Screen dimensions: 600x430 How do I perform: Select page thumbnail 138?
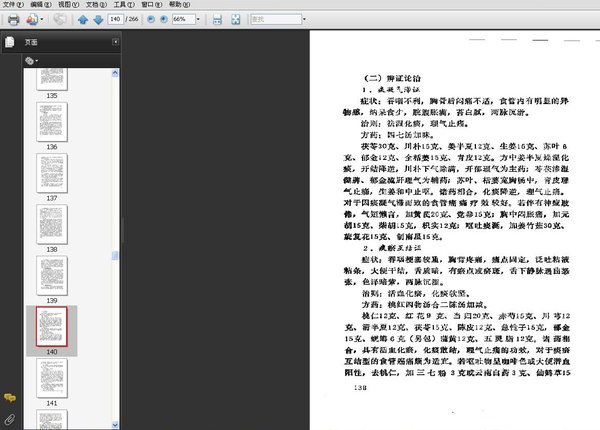(52, 224)
